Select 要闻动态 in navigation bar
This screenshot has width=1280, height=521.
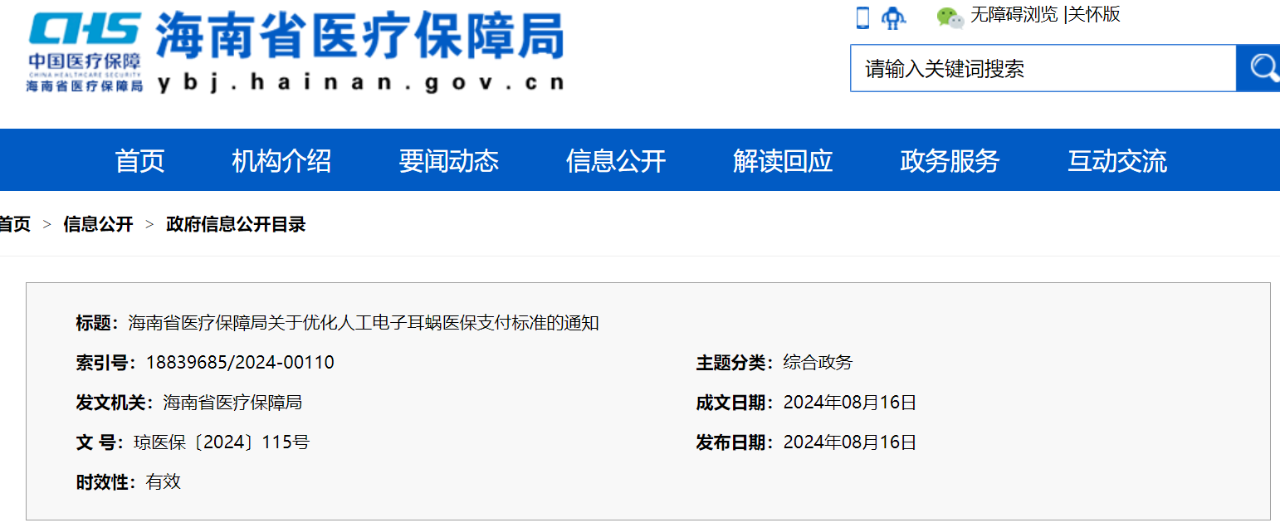(448, 161)
